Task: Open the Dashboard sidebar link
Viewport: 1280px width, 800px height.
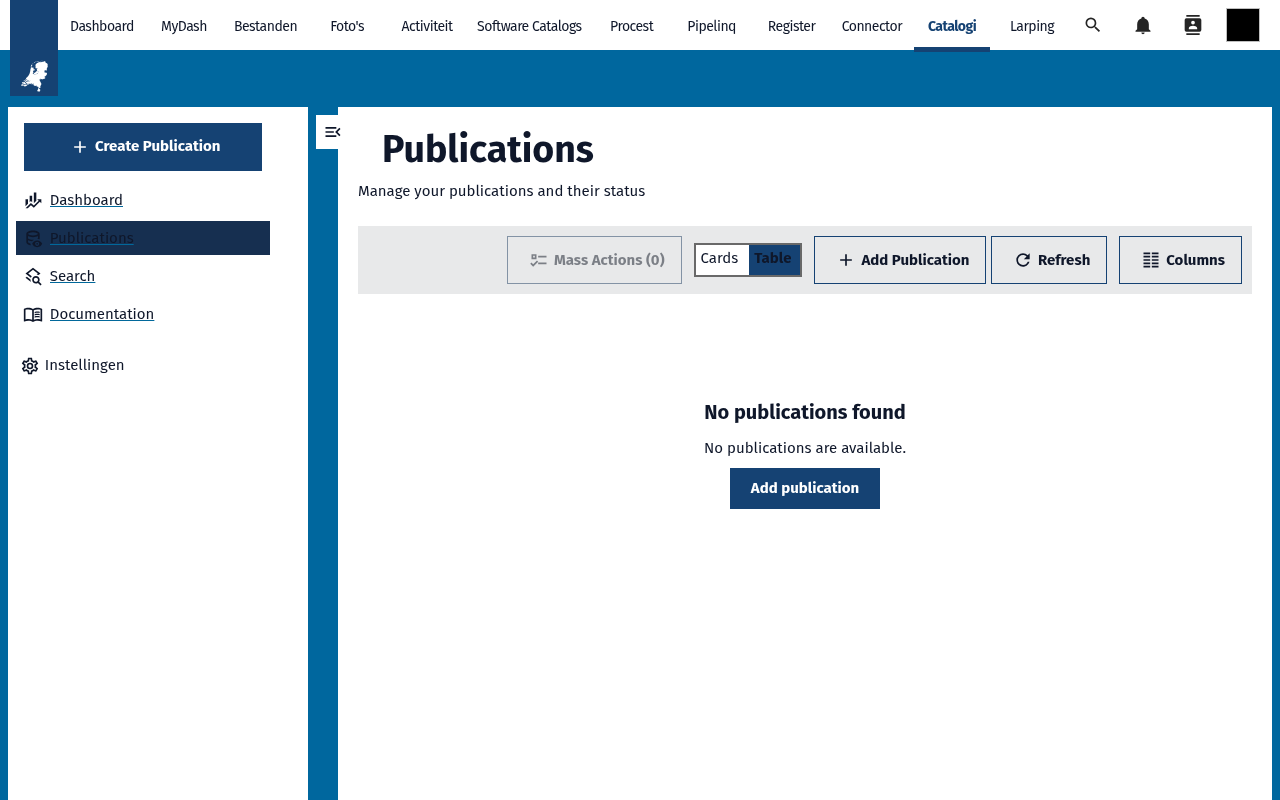Action: coord(86,200)
